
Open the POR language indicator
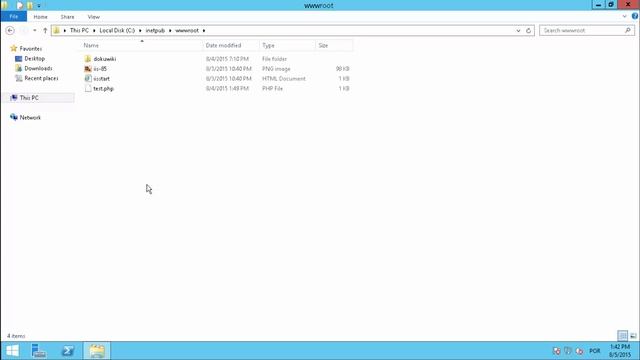pyautogui.click(x=594, y=351)
